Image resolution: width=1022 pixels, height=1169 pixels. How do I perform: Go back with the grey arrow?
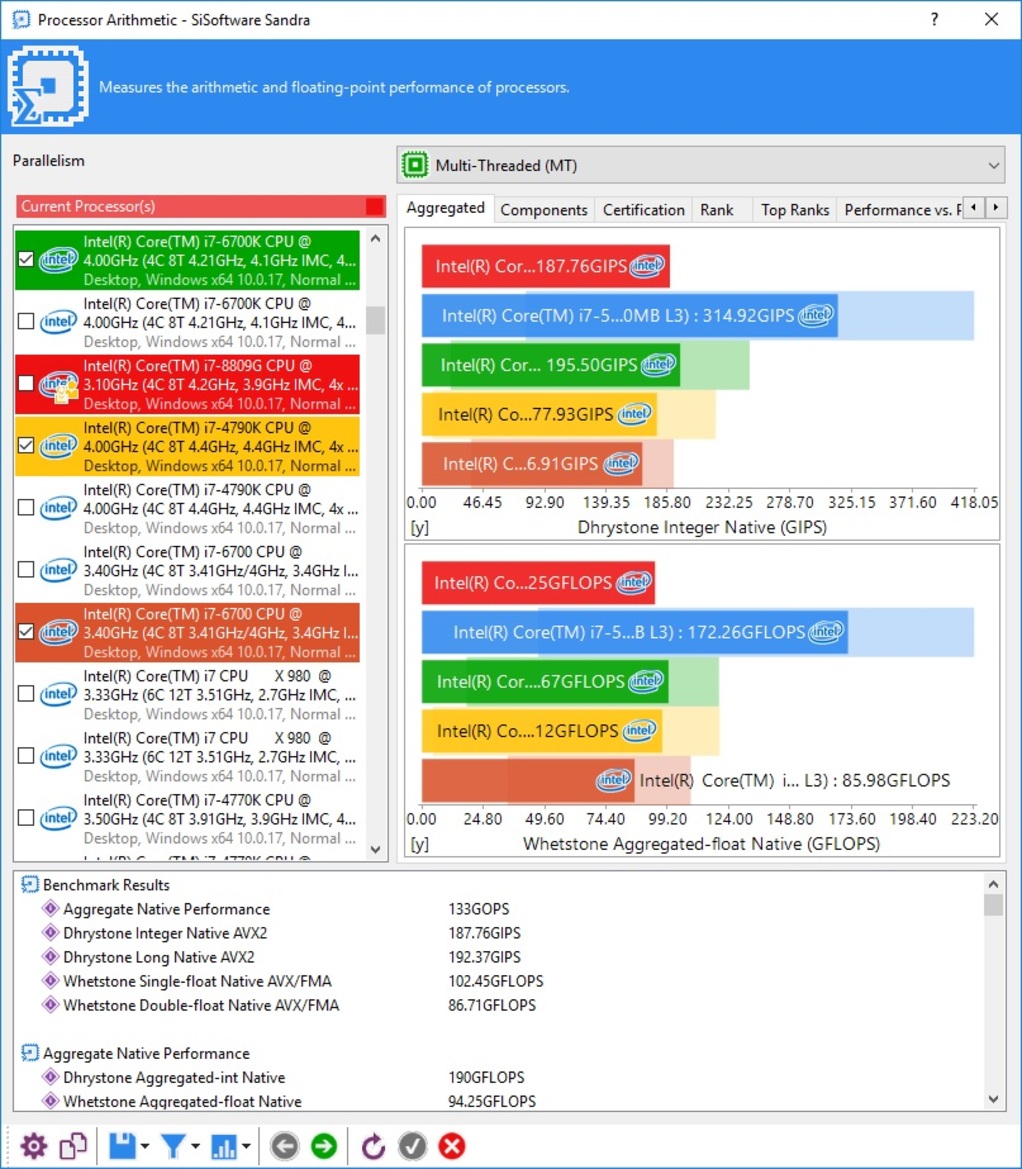pos(285,1146)
